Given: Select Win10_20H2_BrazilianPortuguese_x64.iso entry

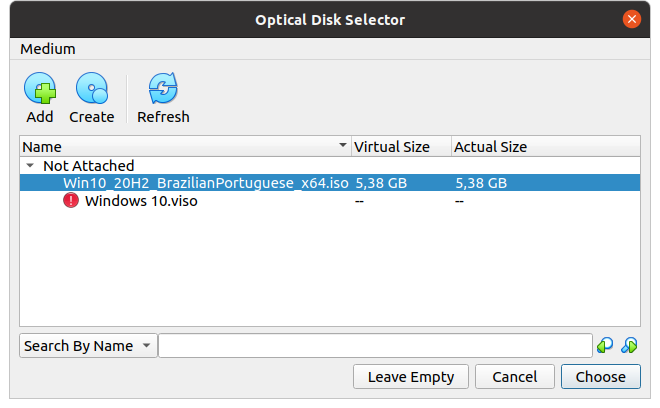Looking at the screenshot, I should point(330,183).
